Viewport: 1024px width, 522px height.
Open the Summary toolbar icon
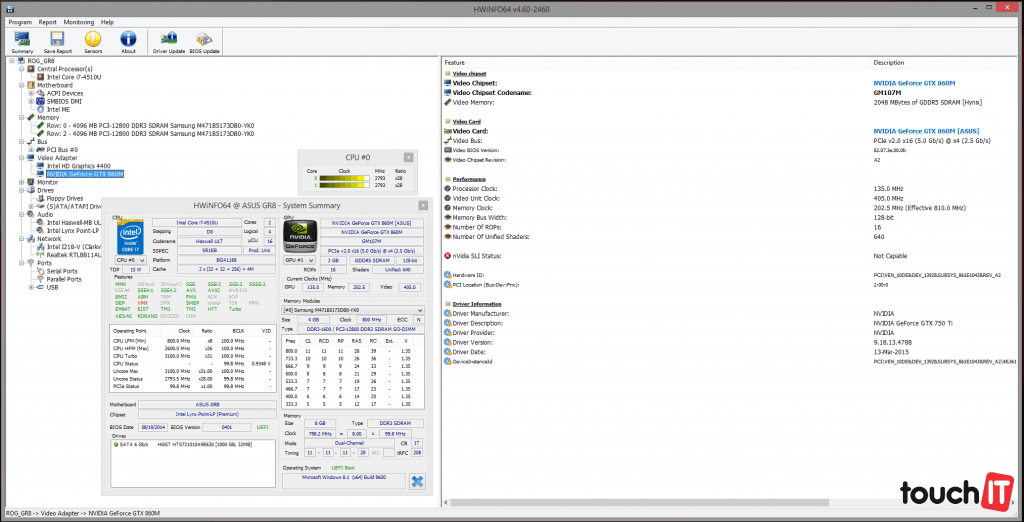click(22, 38)
